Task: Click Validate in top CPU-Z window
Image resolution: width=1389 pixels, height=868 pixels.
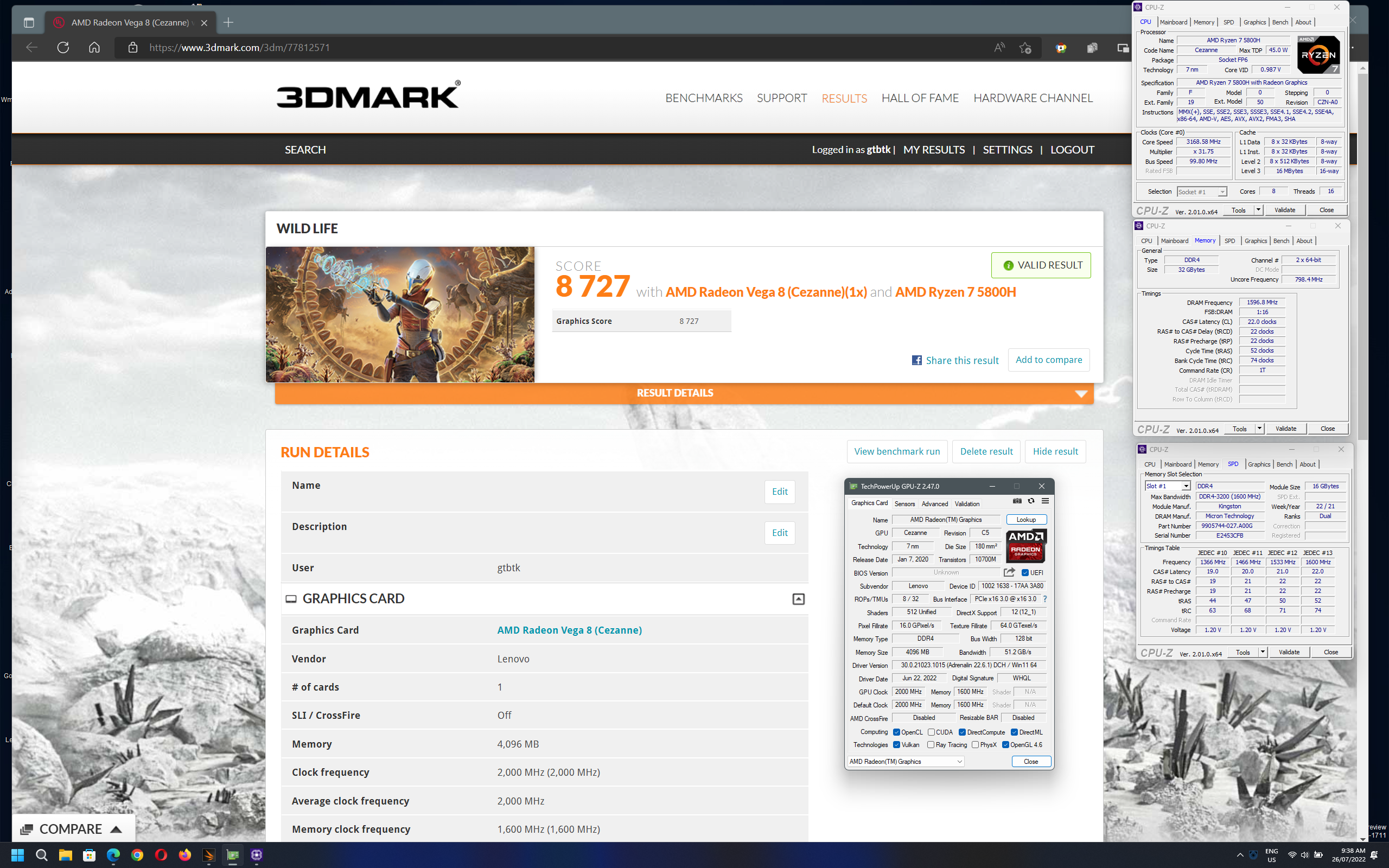Action: coord(1284,210)
